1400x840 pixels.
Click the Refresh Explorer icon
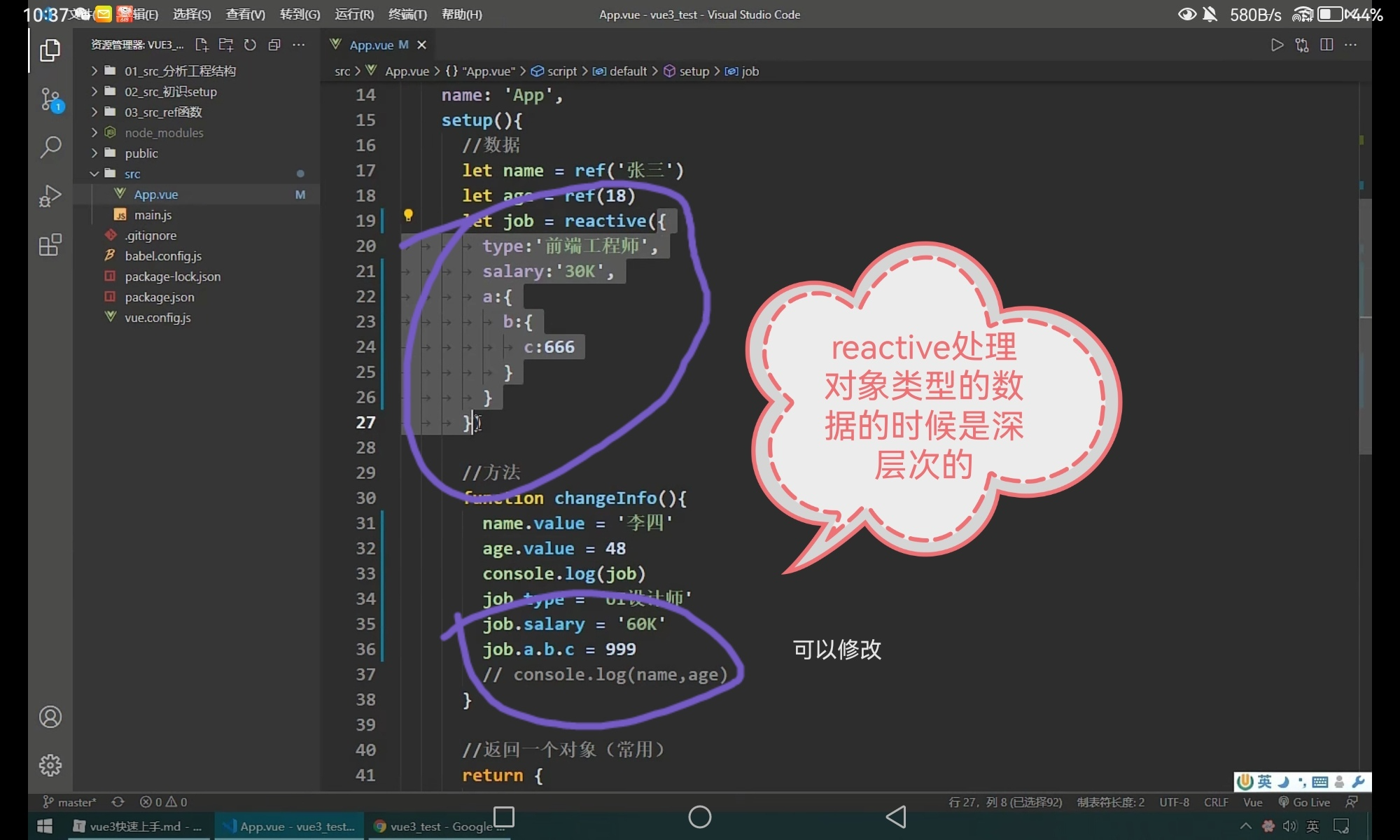tap(250, 45)
